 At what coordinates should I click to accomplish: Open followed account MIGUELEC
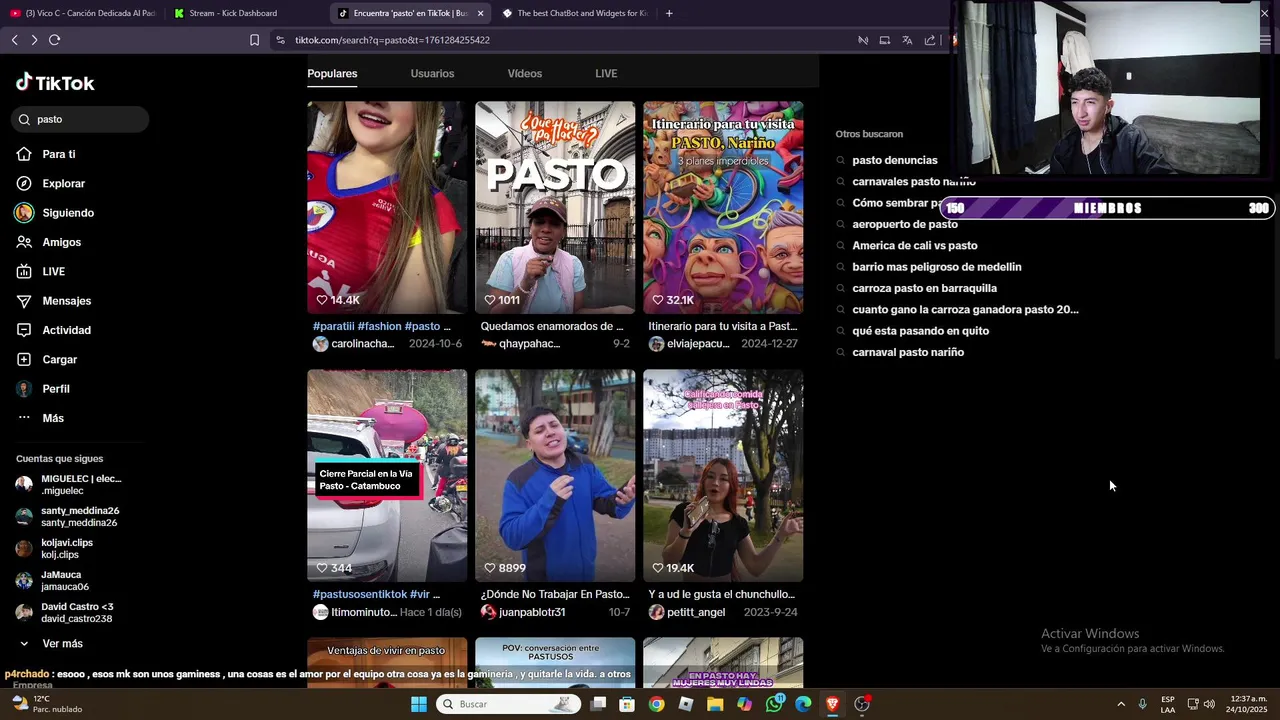point(70,484)
